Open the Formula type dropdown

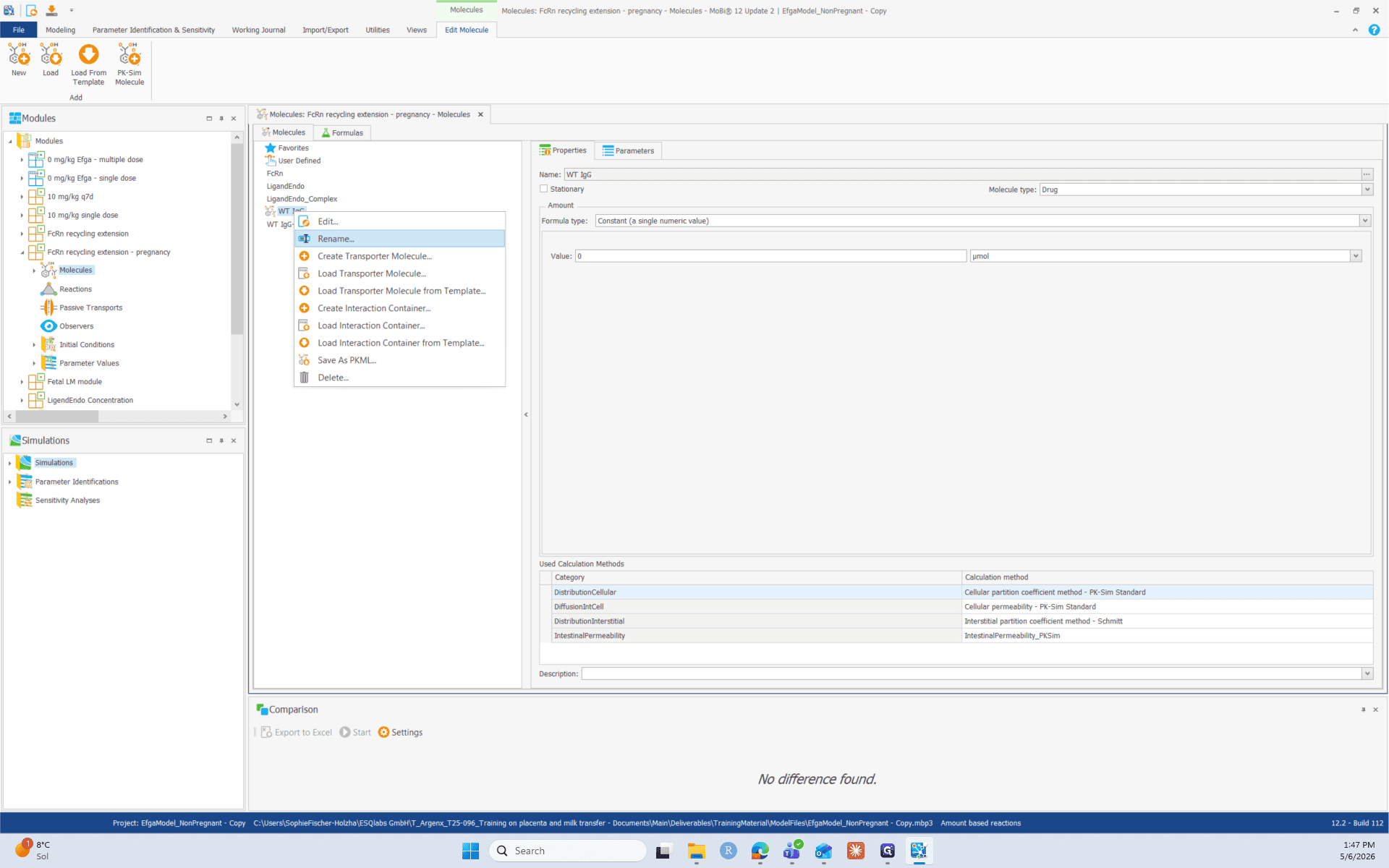(1365, 221)
